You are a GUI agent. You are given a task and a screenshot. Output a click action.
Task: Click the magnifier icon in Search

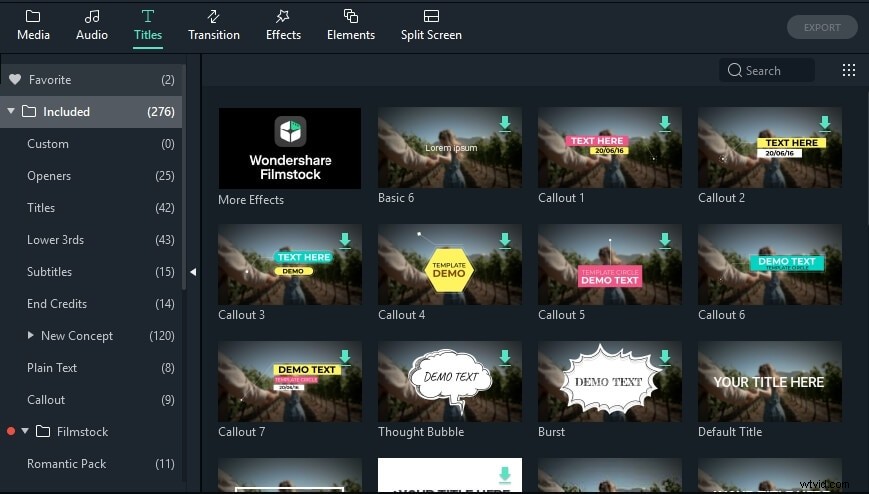[x=735, y=70]
